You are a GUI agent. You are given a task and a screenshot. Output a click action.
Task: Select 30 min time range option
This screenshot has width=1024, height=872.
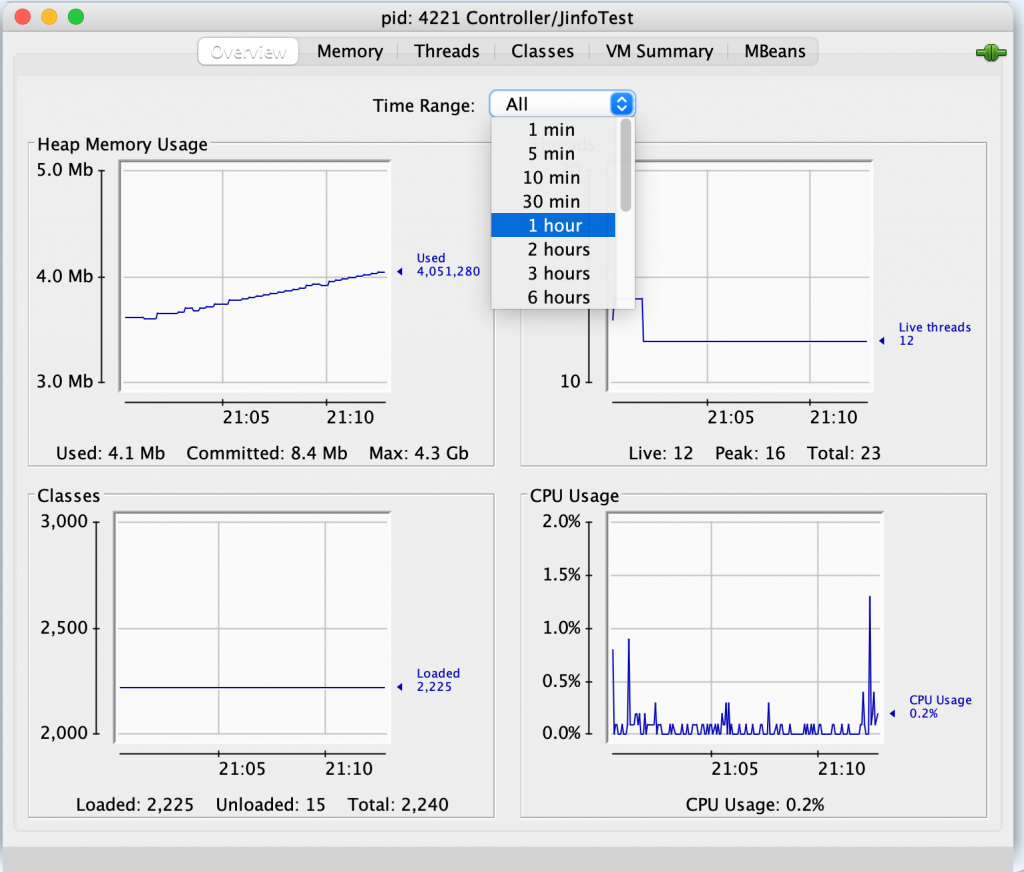tap(552, 201)
